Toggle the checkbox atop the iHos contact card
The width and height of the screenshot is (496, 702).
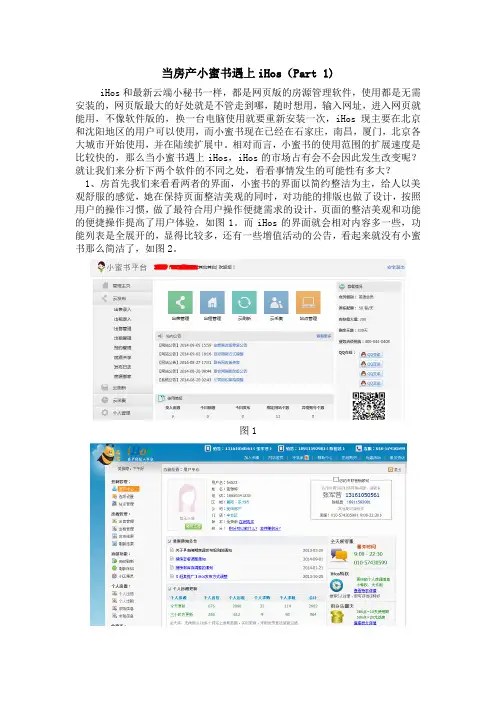(336, 479)
